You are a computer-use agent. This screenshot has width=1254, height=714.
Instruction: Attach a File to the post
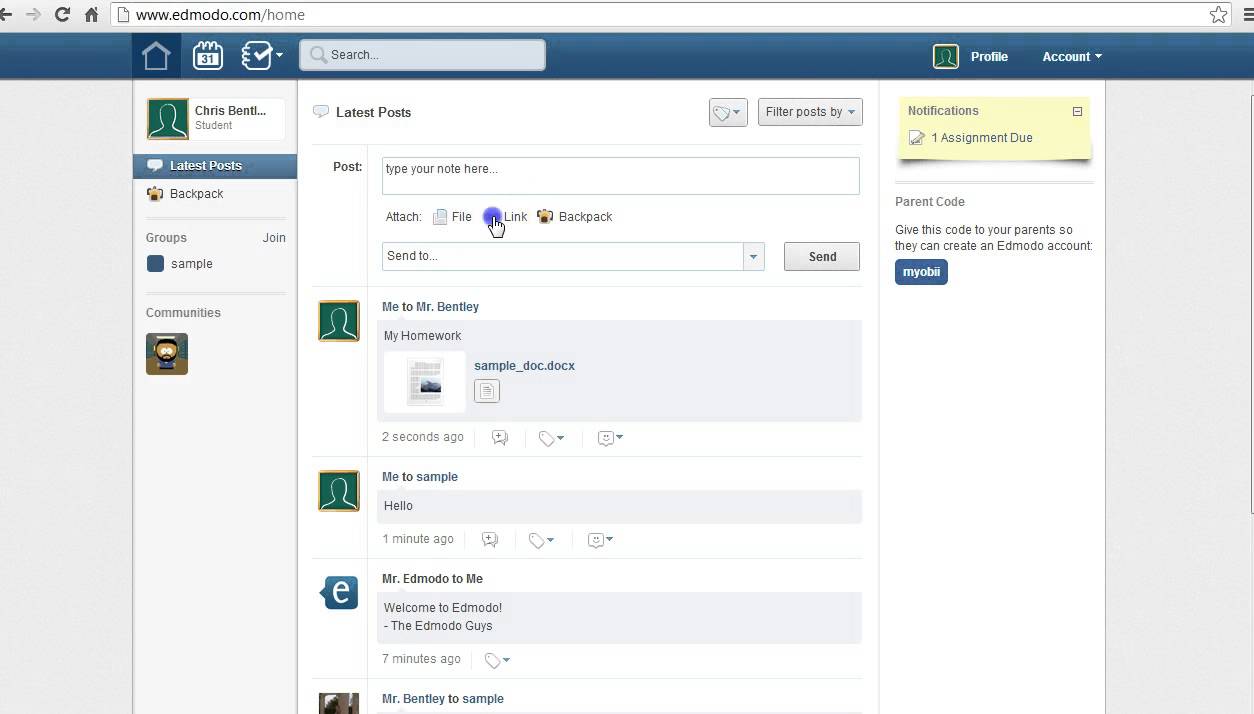pos(452,217)
